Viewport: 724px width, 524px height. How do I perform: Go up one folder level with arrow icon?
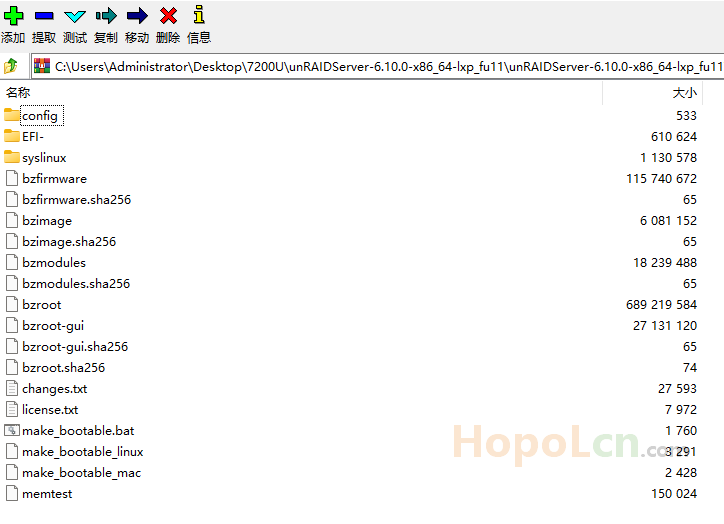(x=11, y=66)
